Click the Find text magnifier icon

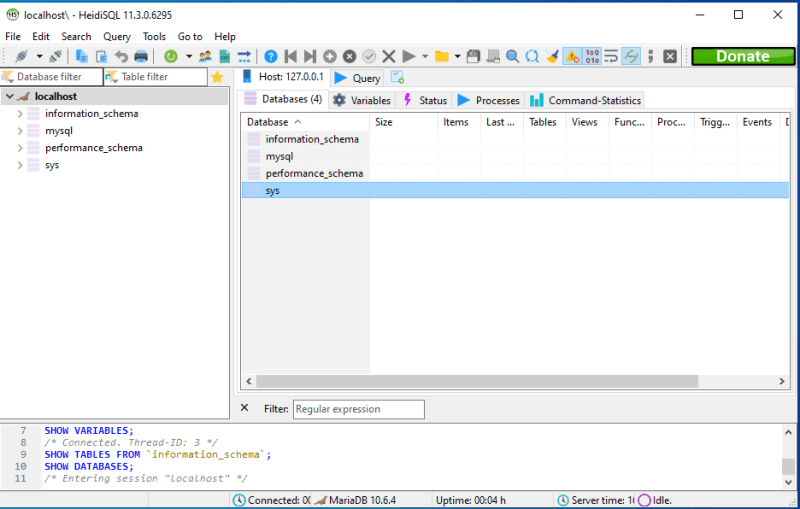pyautogui.click(x=512, y=56)
